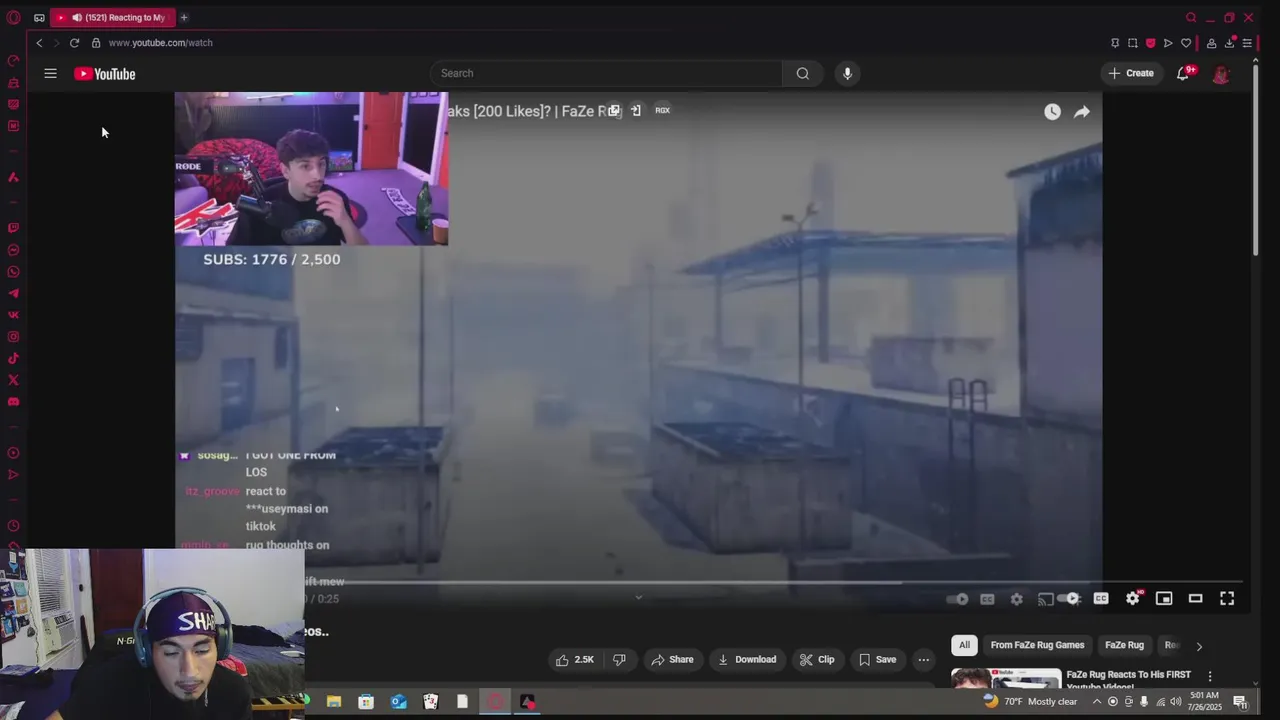Select the From FaZe Rug Games chip
This screenshot has width=1280, height=720.
coord(1037,645)
